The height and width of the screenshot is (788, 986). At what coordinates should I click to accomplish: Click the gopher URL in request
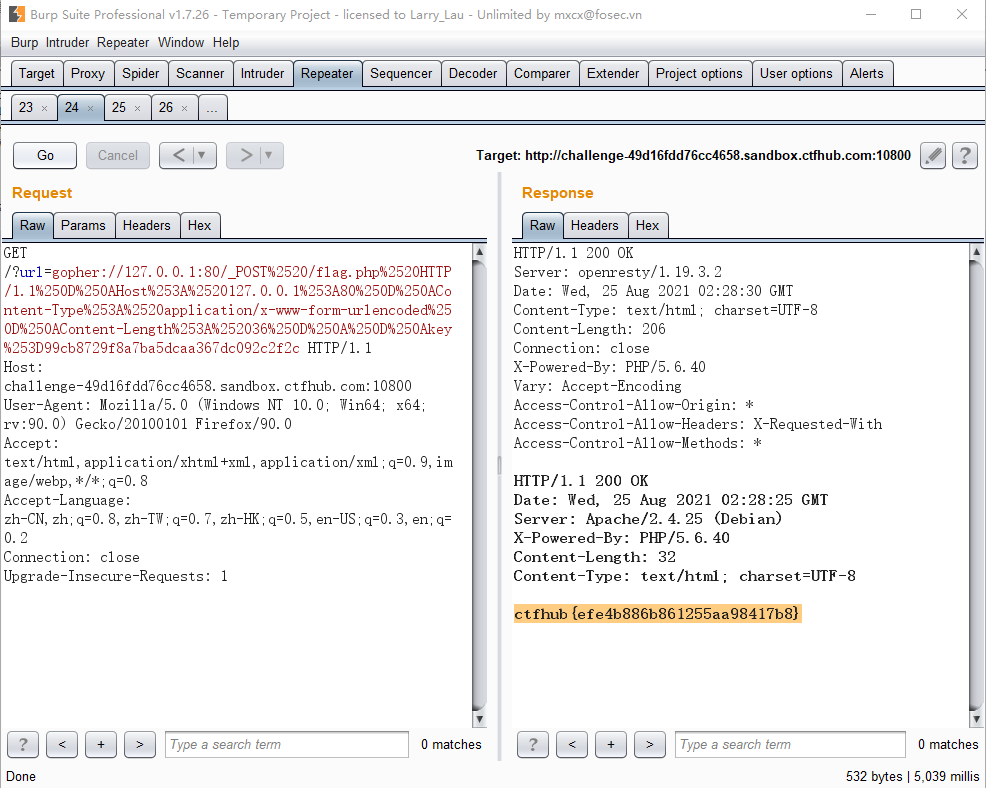[x=228, y=310]
